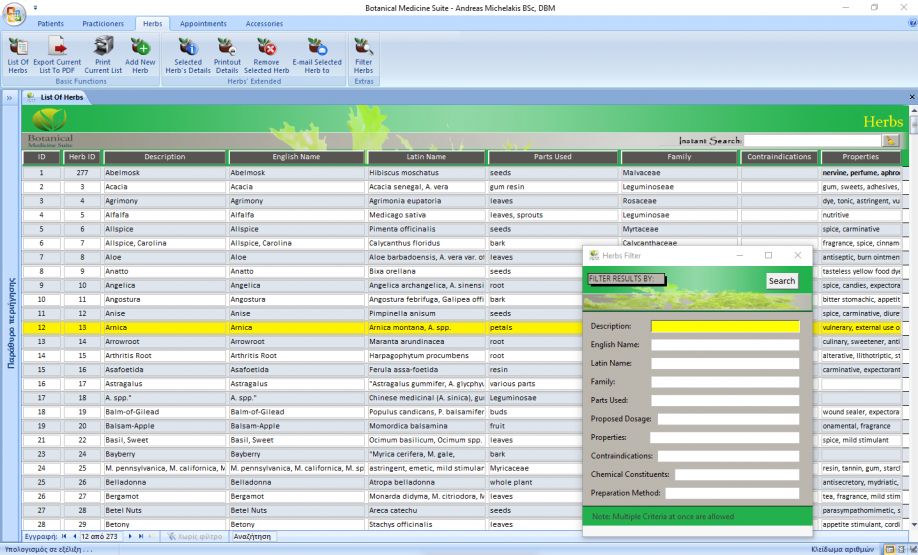Close the List Of Herbs document tab

coord(912,97)
